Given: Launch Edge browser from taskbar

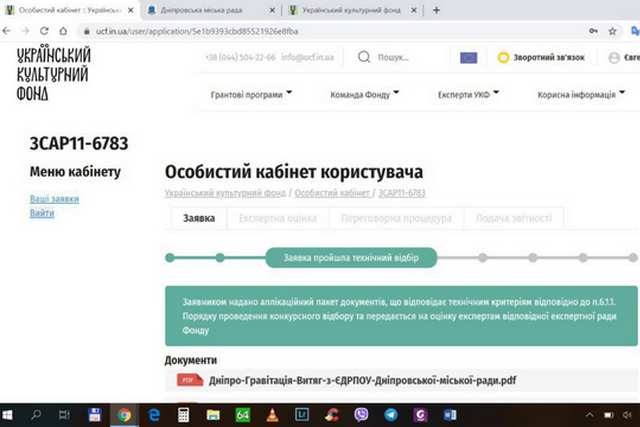Looking at the screenshot, I should (x=154, y=415).
